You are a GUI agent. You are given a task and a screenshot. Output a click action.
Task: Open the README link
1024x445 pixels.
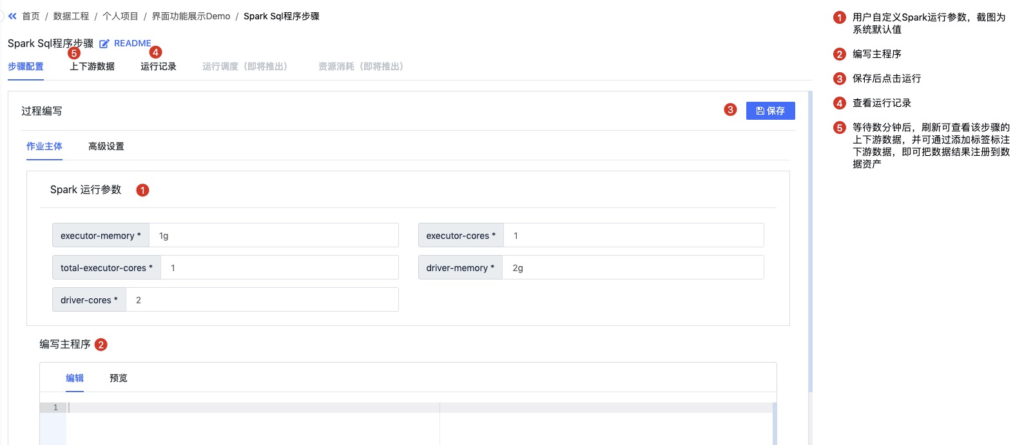pos(133,43)
